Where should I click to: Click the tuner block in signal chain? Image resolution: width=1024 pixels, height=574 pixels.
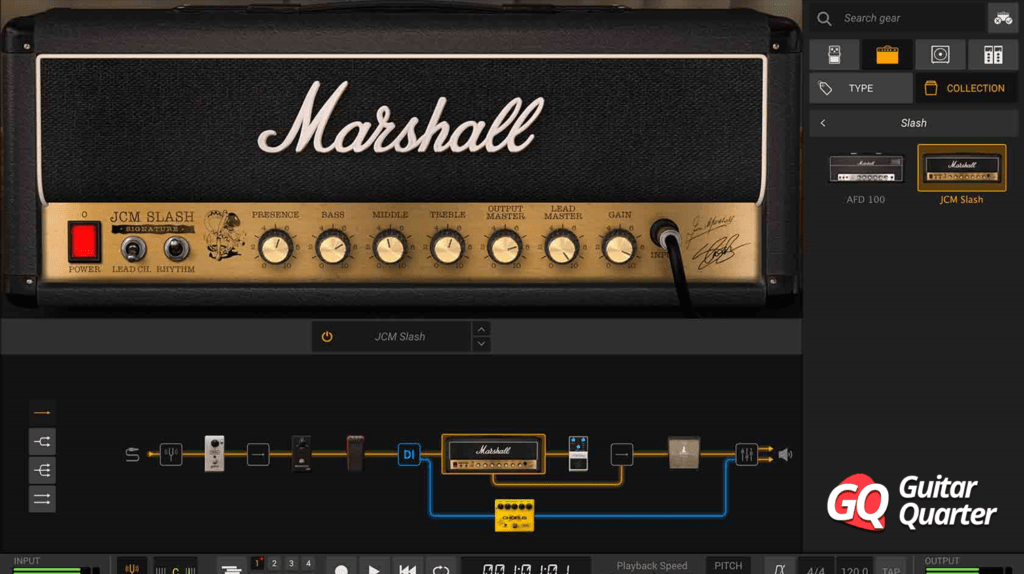pos(171,454)
